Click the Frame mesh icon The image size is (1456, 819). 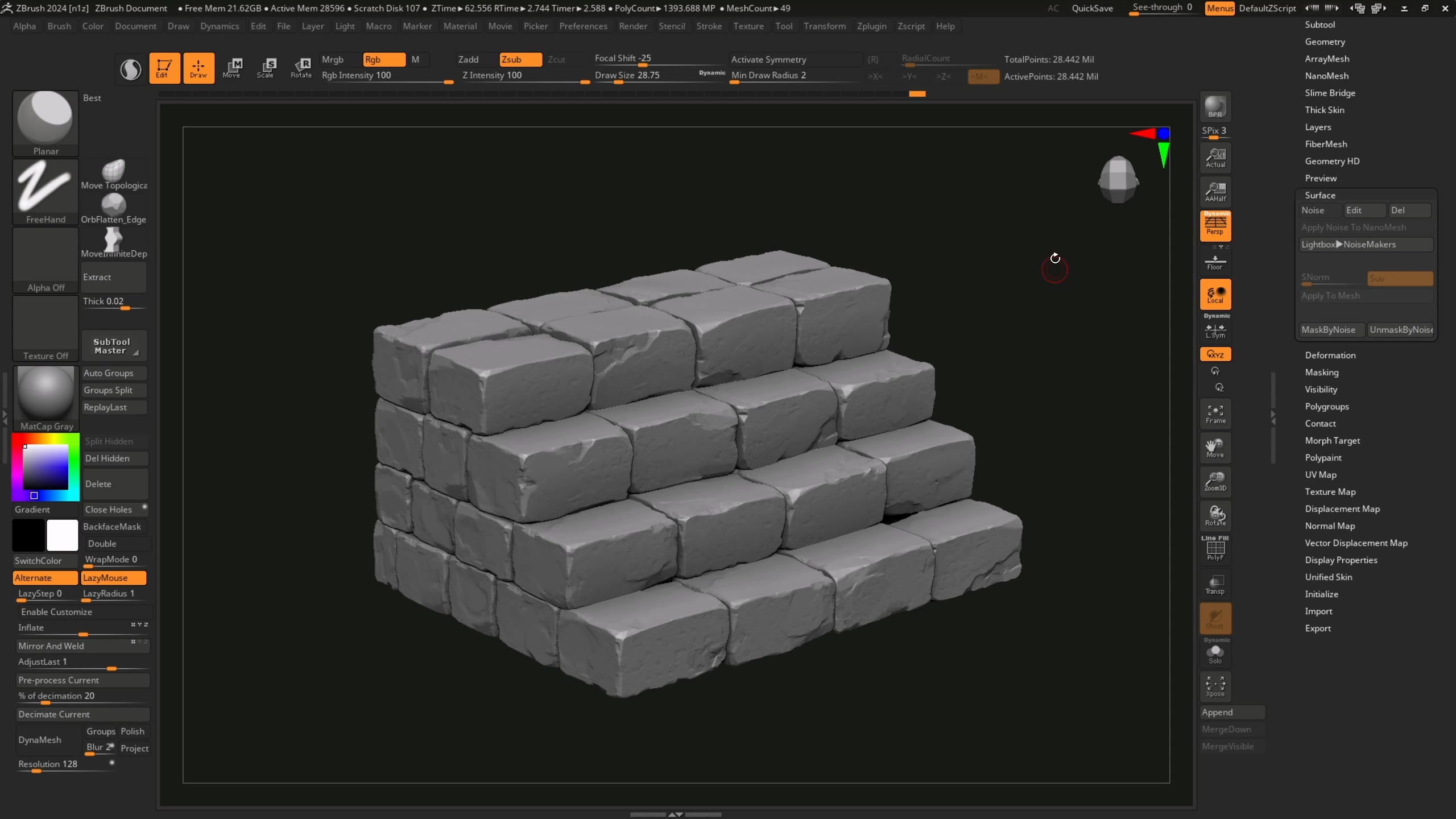pos(1215,414)
